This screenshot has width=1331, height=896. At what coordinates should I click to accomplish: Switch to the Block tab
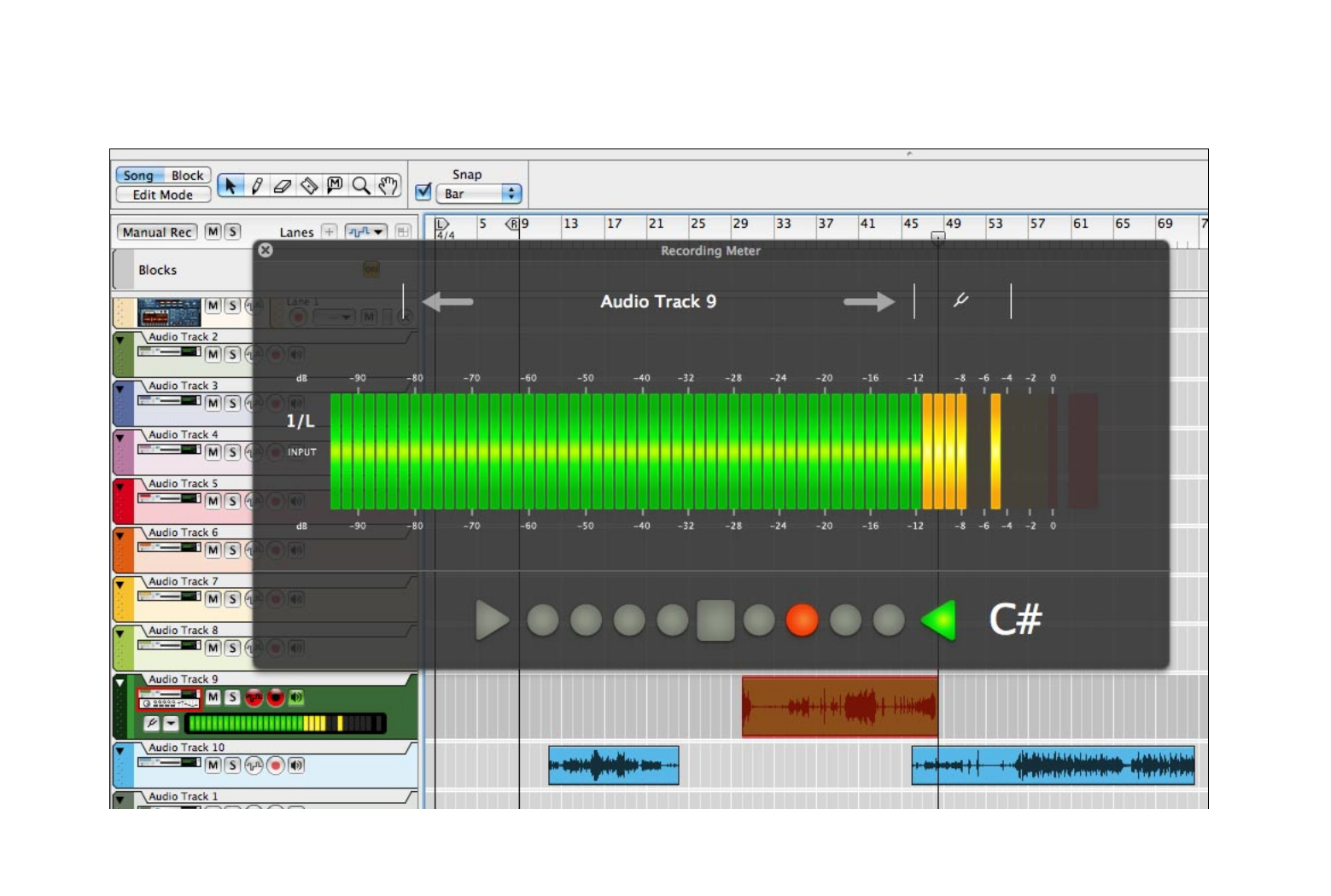(188, 174)
